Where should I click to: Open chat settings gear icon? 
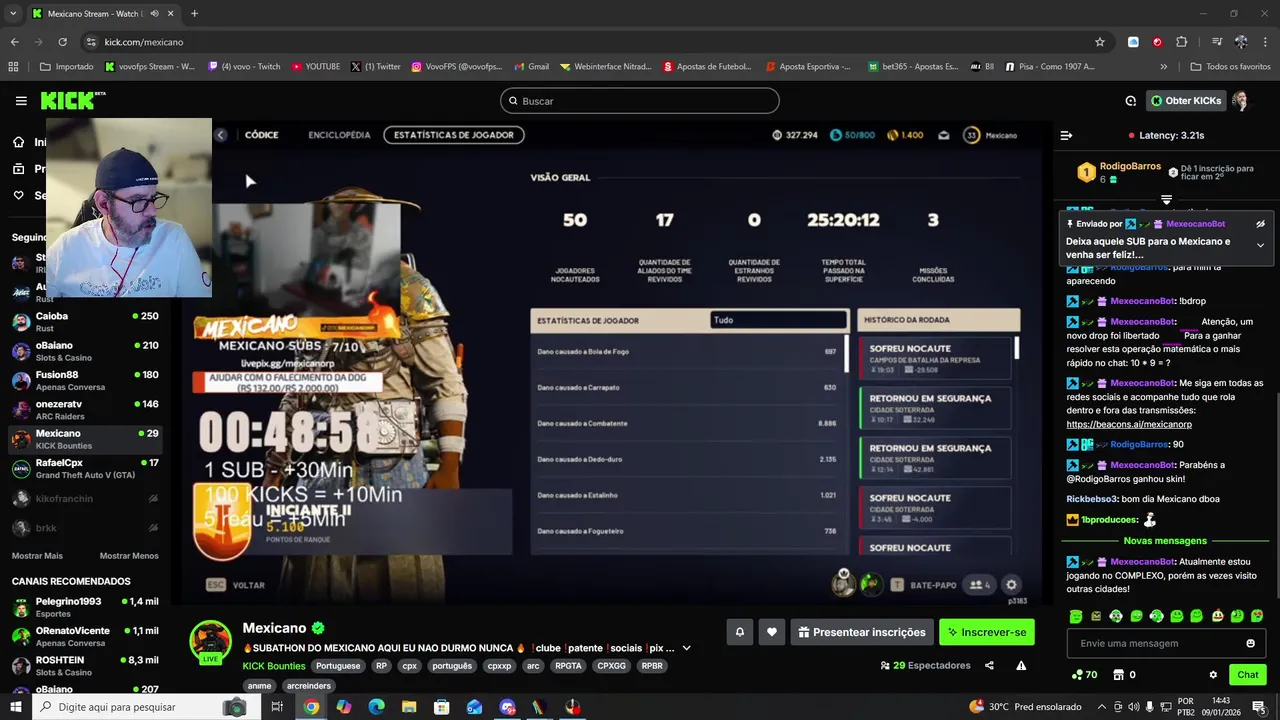pyautogui.click(x=1213, y=675)
